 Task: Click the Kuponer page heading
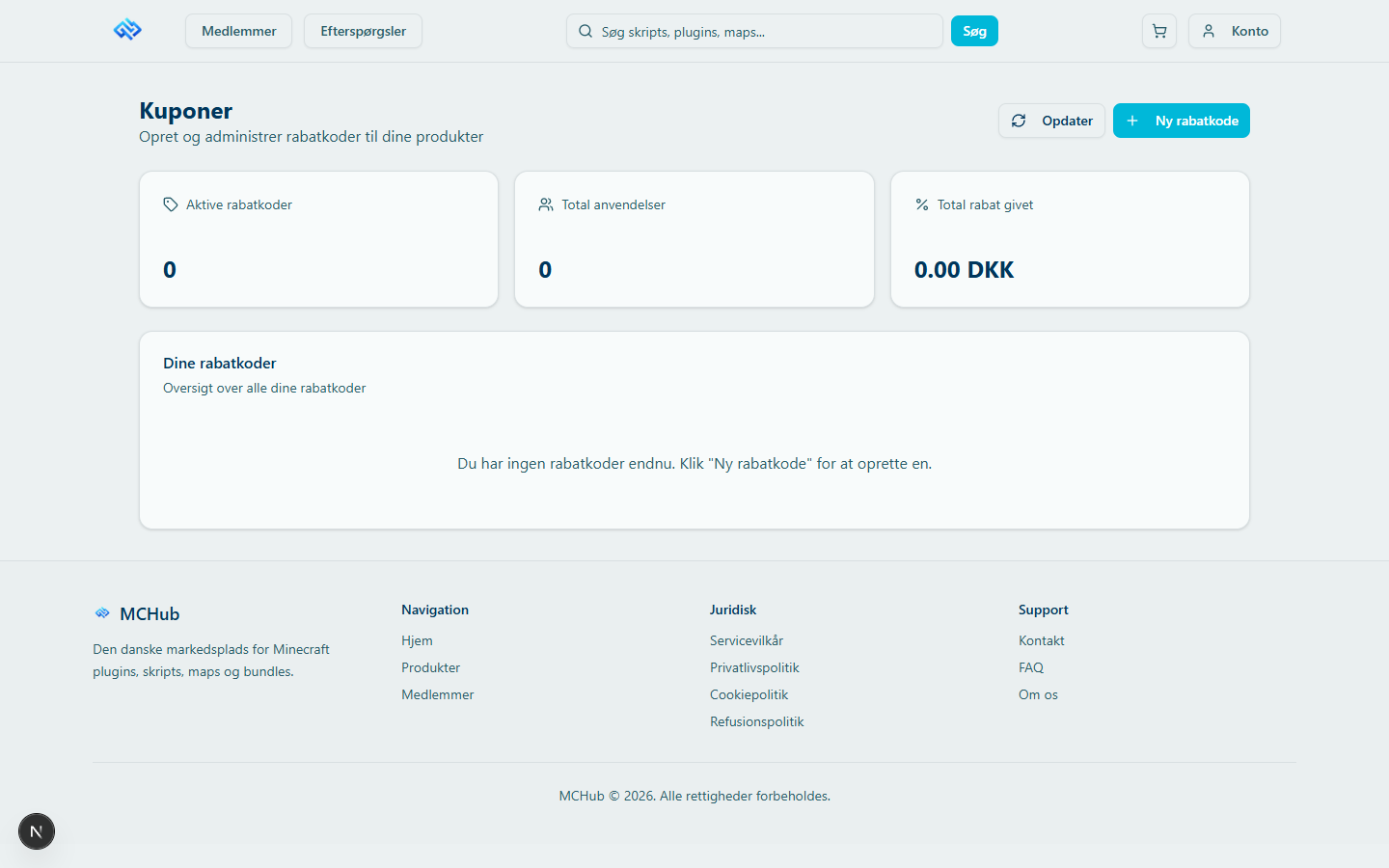click(x=186, y=111)
